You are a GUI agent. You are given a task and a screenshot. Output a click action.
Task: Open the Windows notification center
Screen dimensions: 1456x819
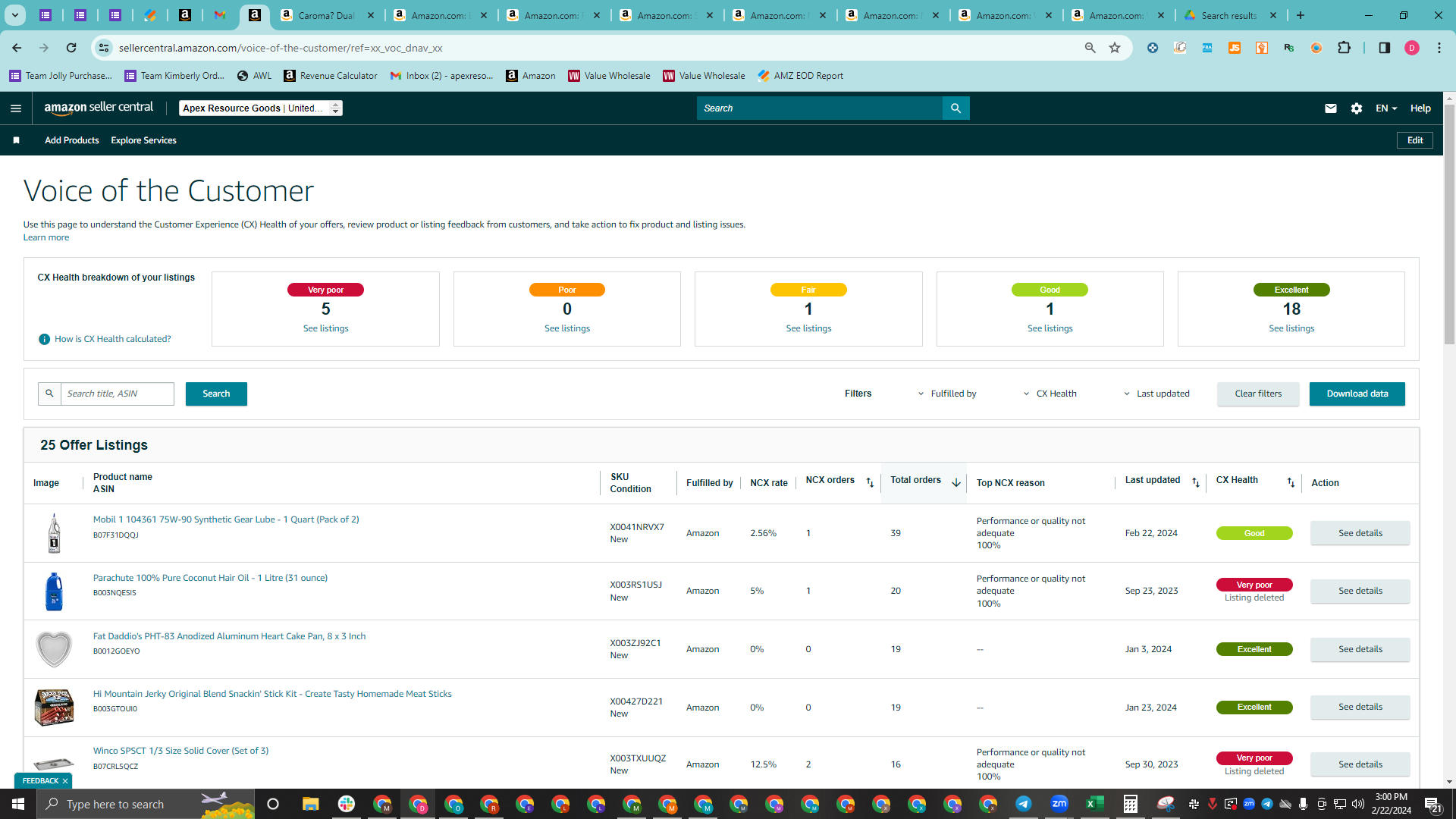tap(1432, 804)
